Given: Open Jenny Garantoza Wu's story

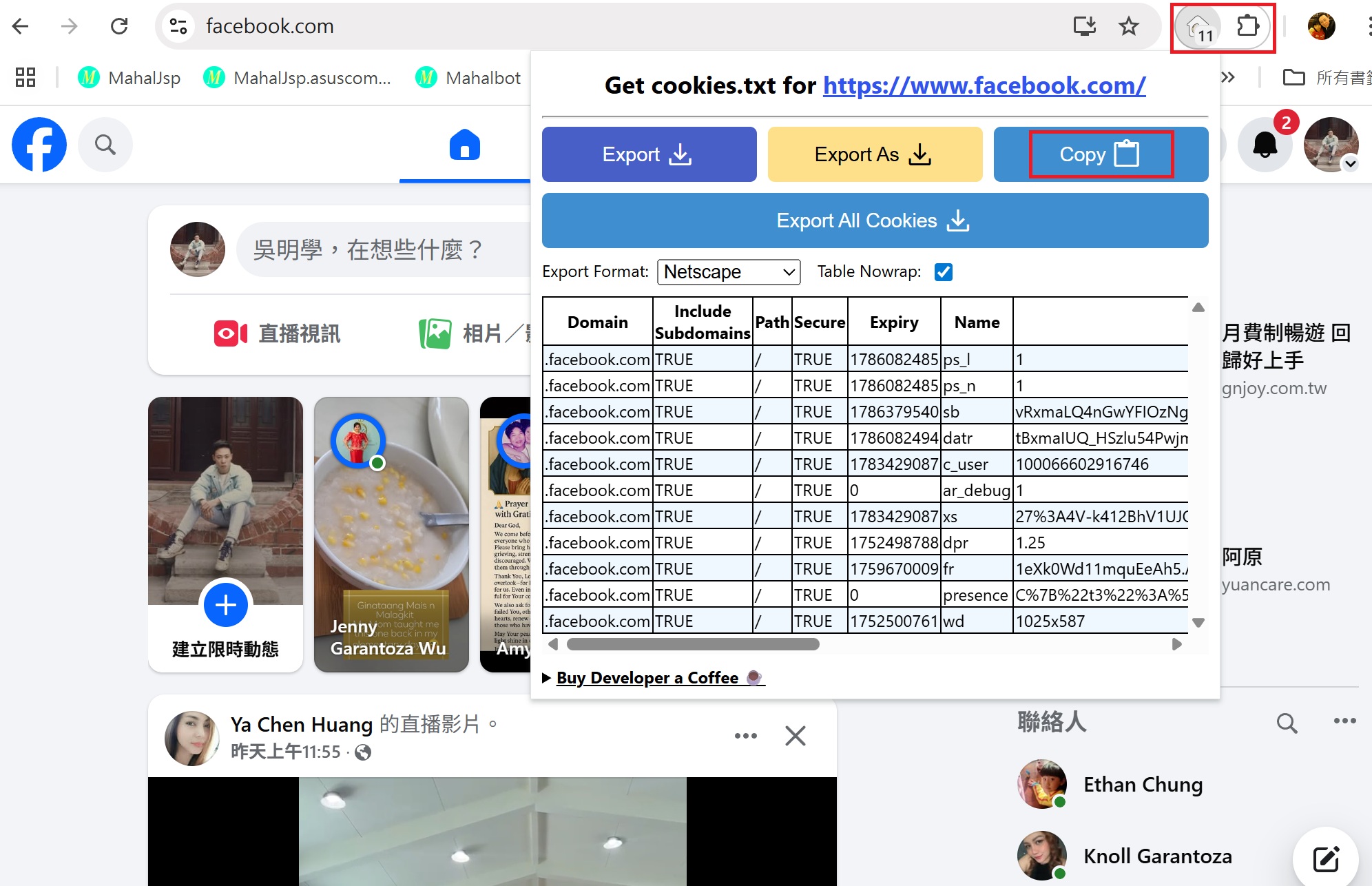Looking at the screenshot, I should 391,534.
